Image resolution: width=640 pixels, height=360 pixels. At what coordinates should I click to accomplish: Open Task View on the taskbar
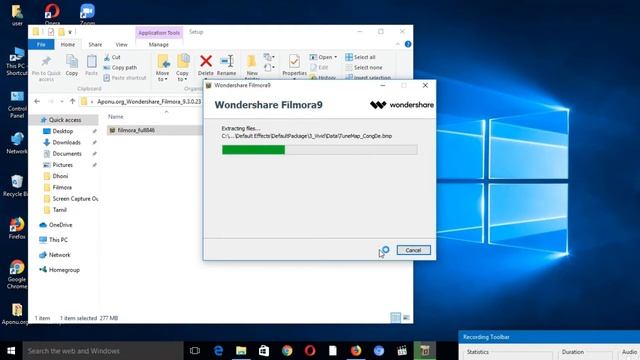click(195, 351)
